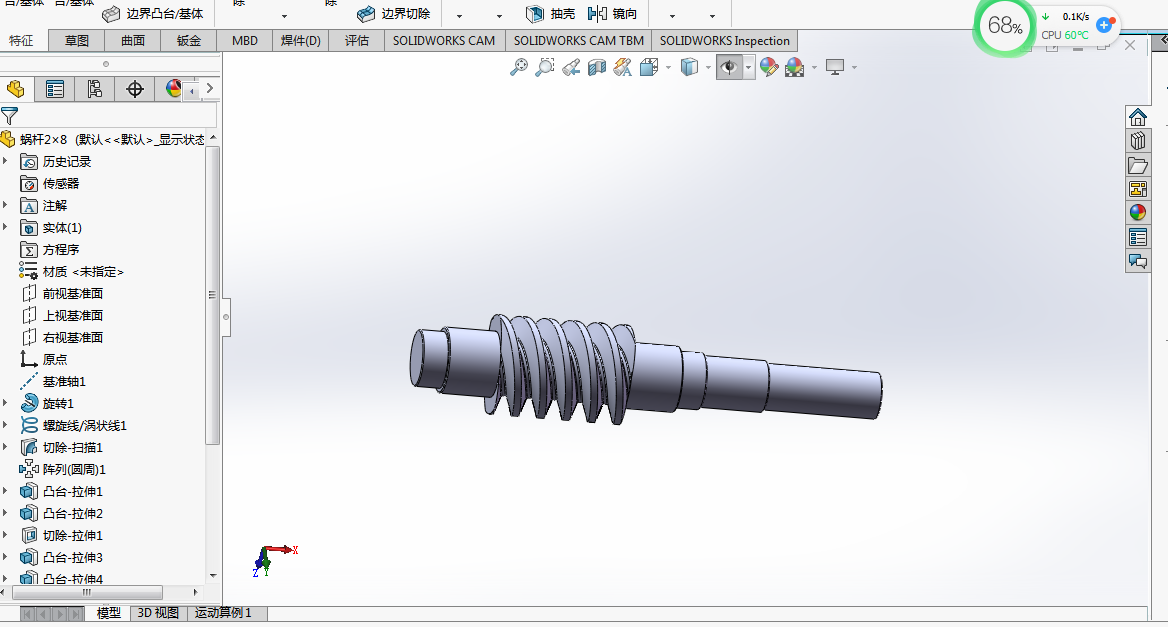Select the 凸台-拉伸2 feature
Screen dimensions: 1168x627
tap(62, 513)
